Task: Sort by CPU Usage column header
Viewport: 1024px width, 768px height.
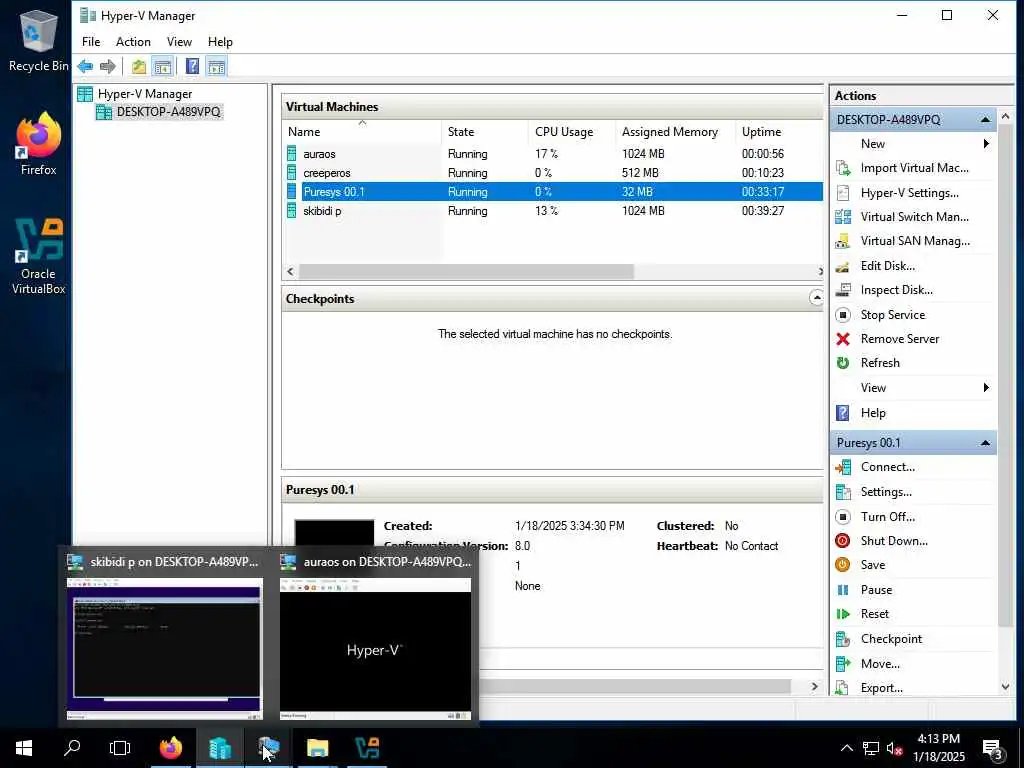Action: pos(571,131)
